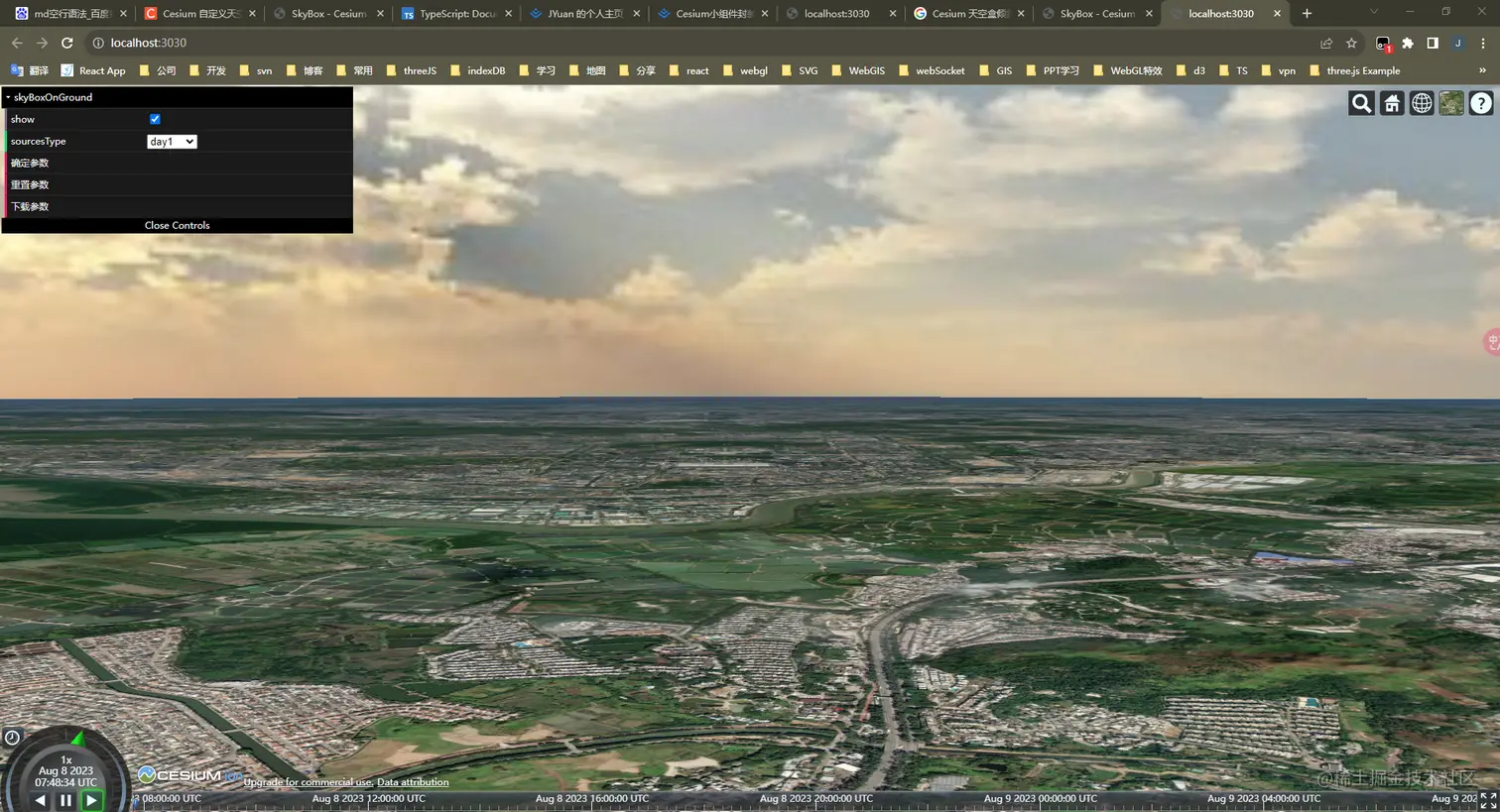Image resolution: width=1500 pixels, height=812 pixels.
Task: Pause the animation clock
Action: coord(65,800)
